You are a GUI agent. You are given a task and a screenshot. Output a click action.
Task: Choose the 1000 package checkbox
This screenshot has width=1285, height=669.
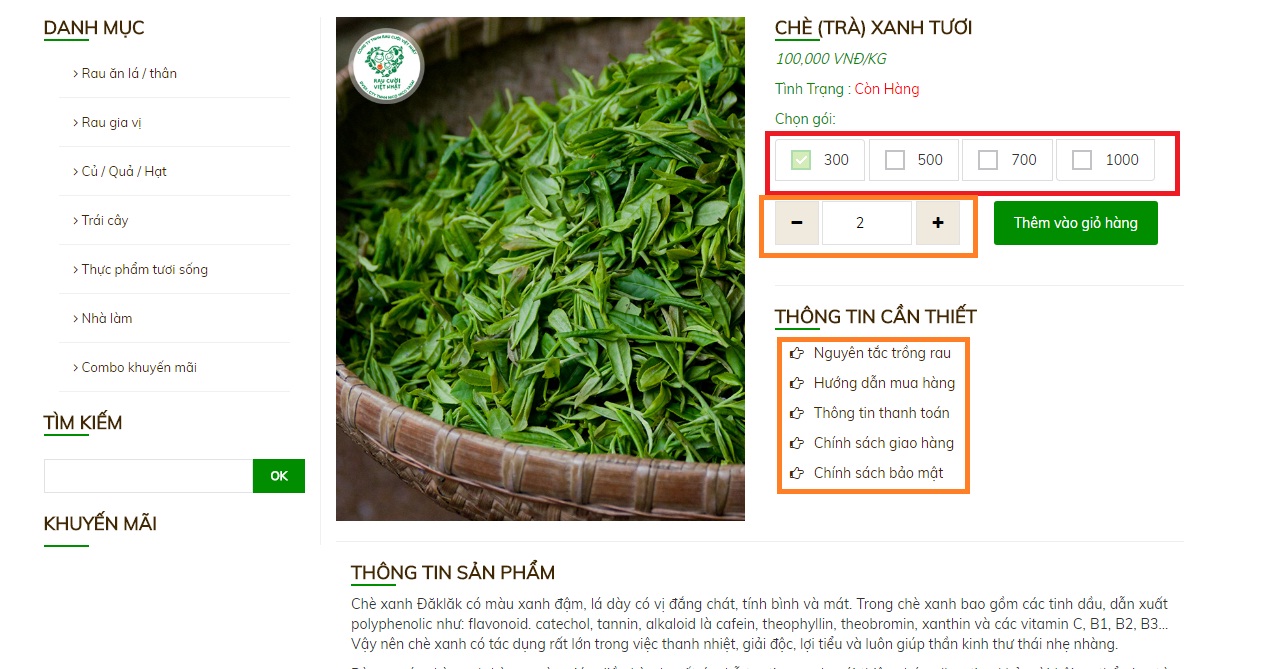(1082, 160)
